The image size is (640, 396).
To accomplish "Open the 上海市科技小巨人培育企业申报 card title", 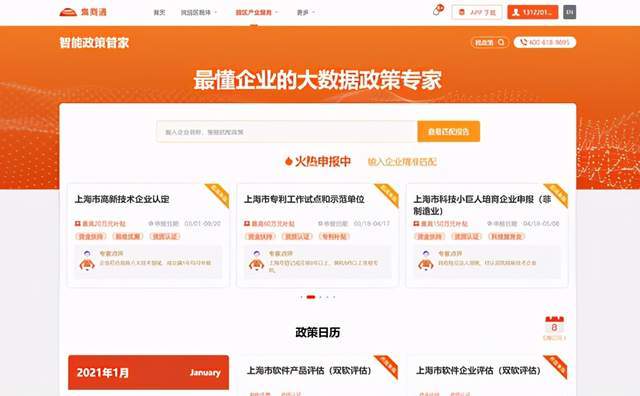I will pos(482,205).
